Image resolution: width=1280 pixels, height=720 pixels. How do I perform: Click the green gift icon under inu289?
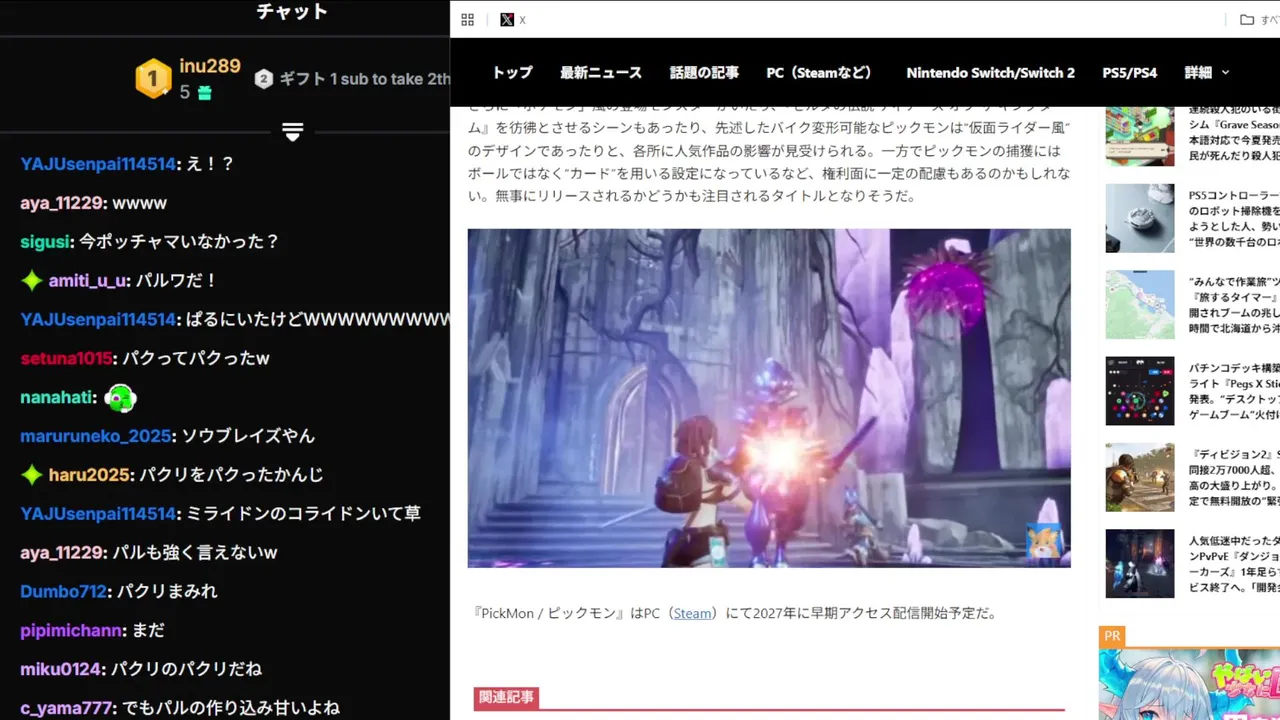click(204, 93)
